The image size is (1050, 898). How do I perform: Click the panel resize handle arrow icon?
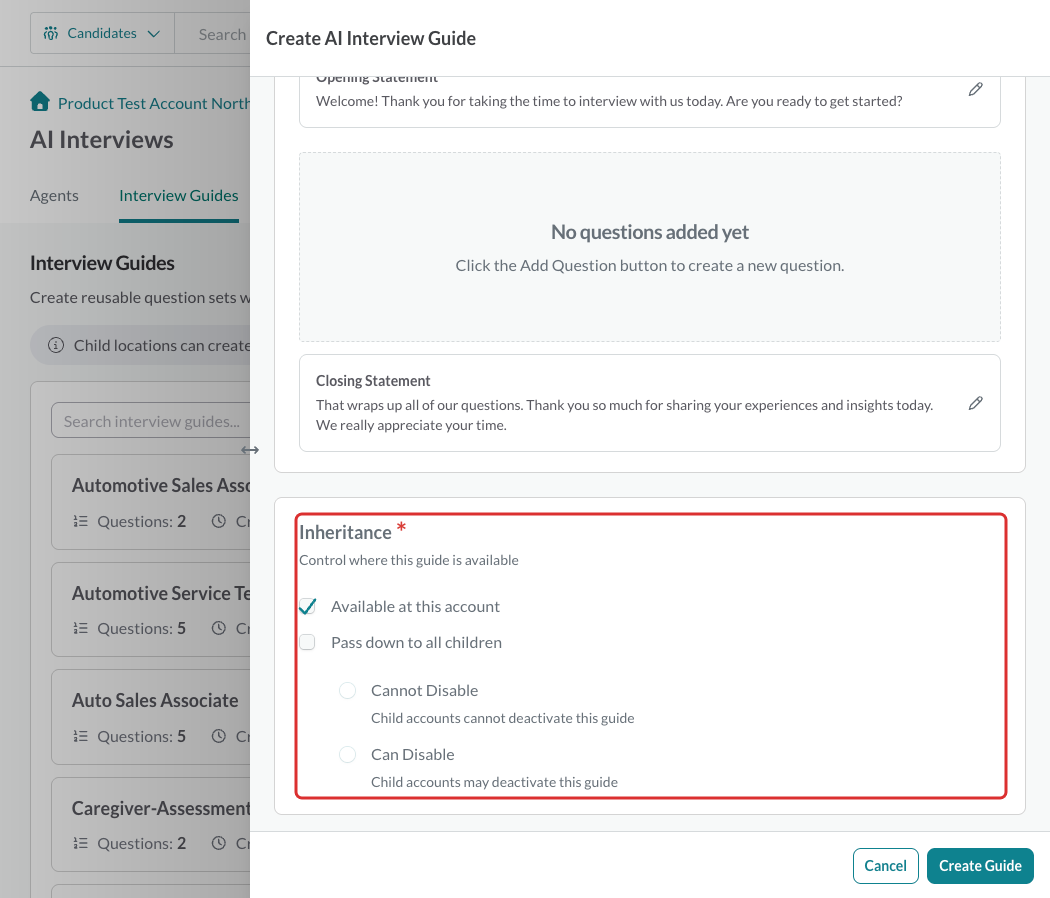pyautogui.click(x=250, y=450)
